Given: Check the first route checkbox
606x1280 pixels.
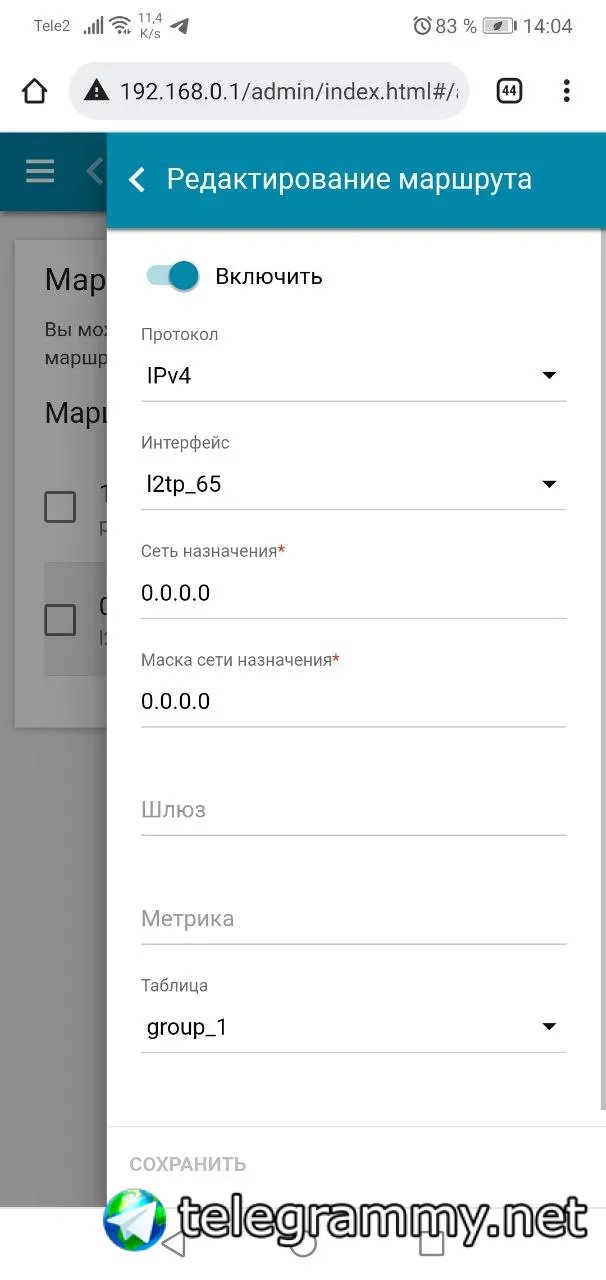Looking at the screenshot, I should [x=60, y=507].
